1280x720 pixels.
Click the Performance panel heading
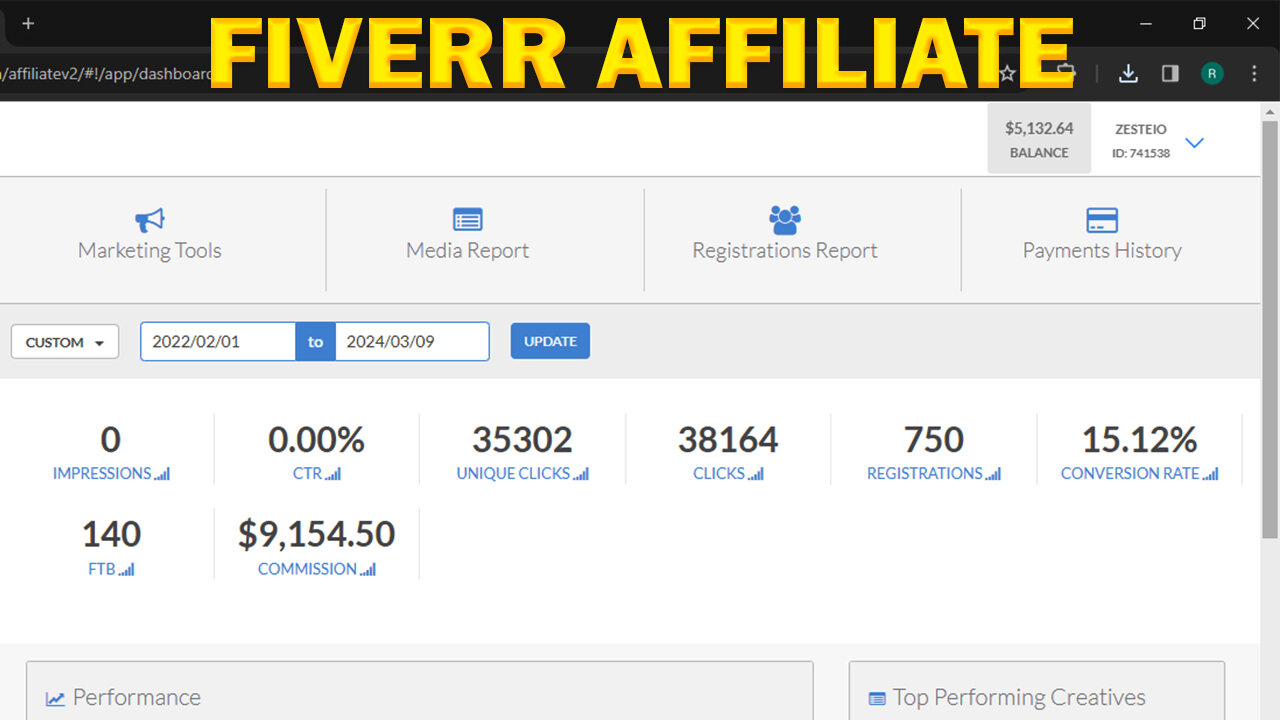[136, 697]
